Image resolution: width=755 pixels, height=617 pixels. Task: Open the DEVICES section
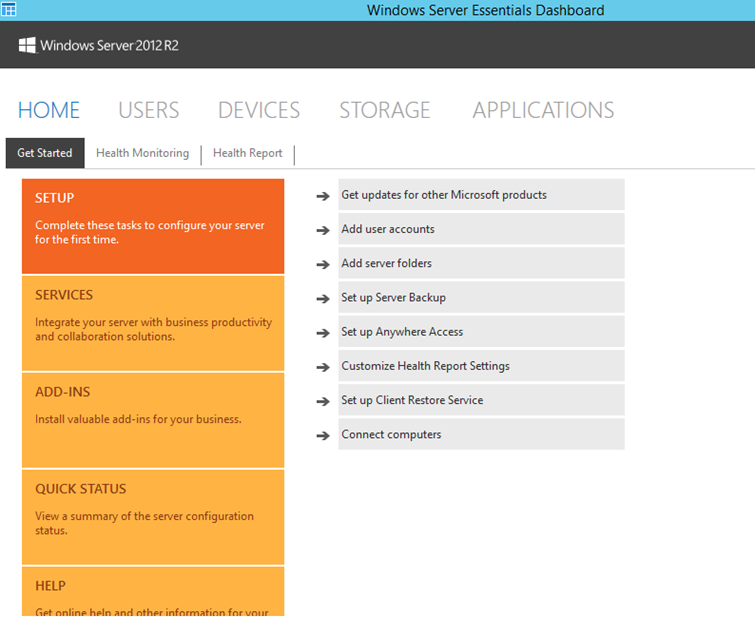pyautogui.click(x=259, y=110)
